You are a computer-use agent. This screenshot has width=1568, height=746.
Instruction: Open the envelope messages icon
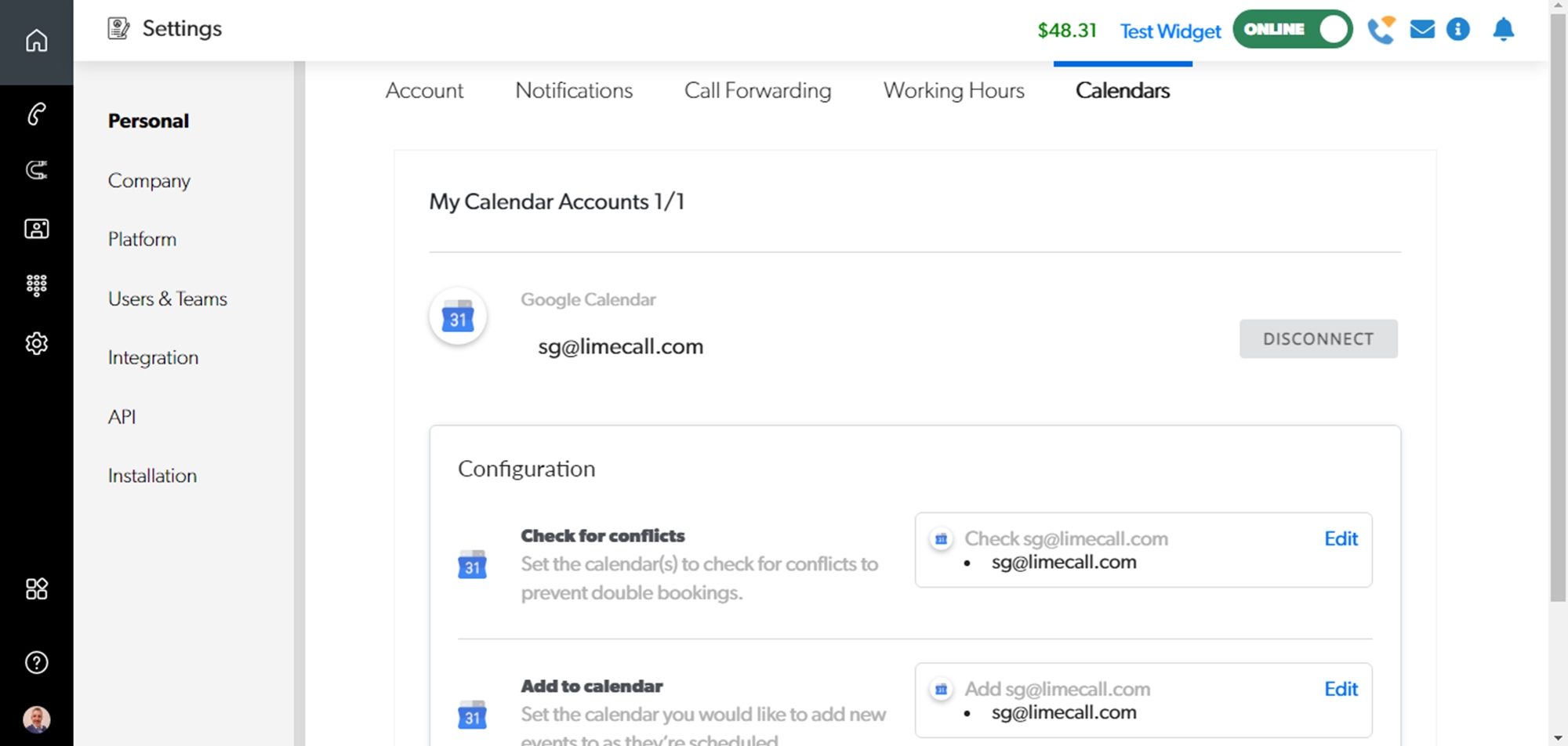(1421, 30)
